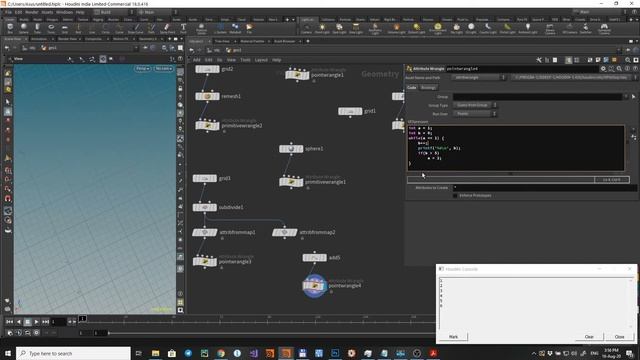Add a Sky Light from shelf
The image size is (640, 360).
coord(456,28)
